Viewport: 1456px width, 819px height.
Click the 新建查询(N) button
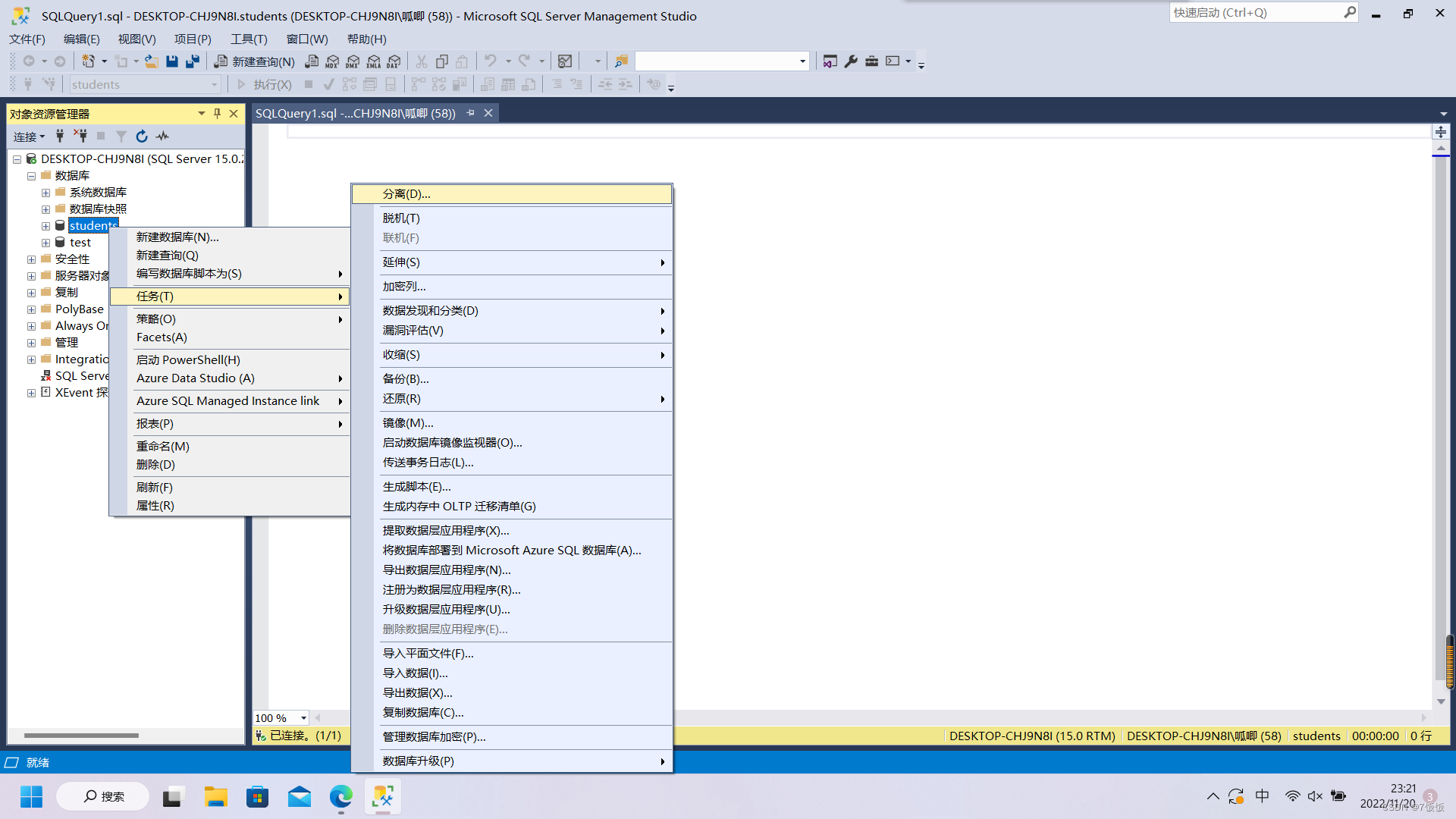pos(255,61)
